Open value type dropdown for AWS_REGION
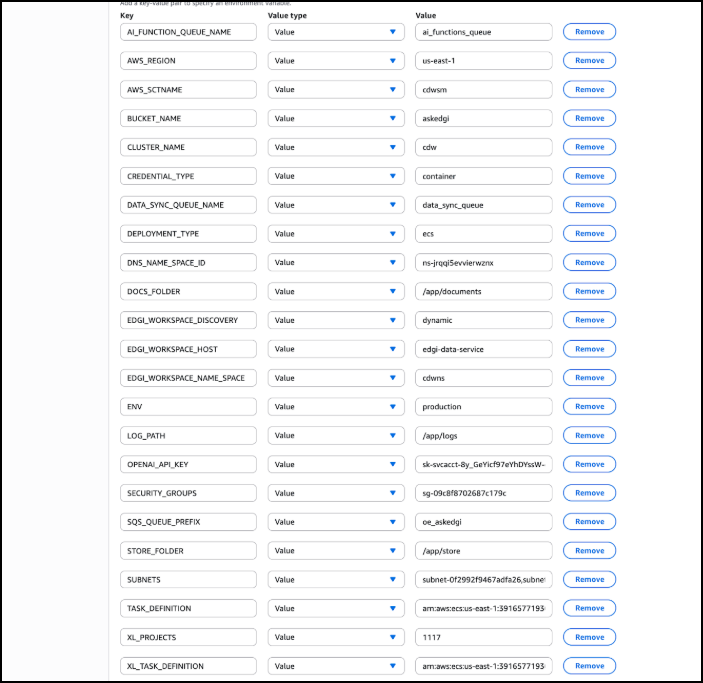This screenshot has width=703, height=683. point(335,60)
